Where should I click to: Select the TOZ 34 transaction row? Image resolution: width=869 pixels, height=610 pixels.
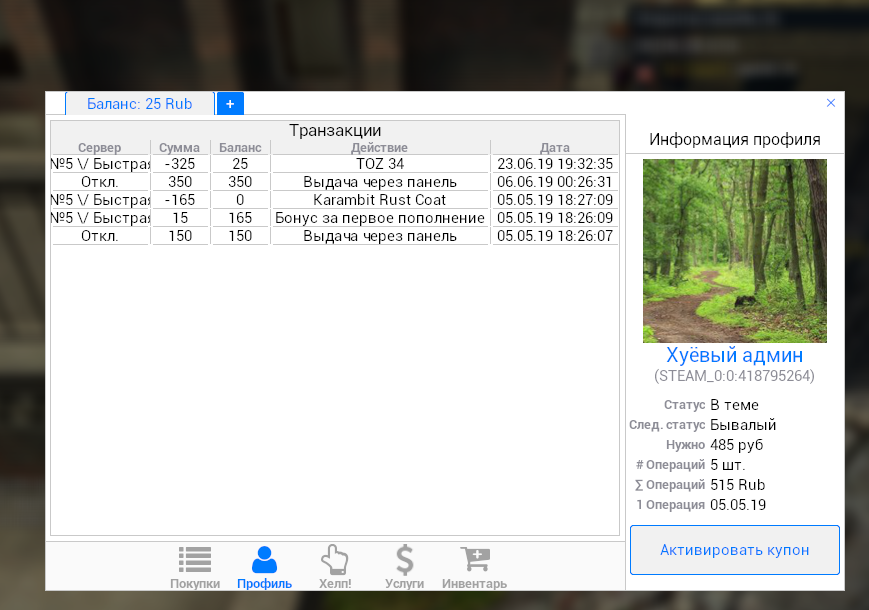(380, 164)
